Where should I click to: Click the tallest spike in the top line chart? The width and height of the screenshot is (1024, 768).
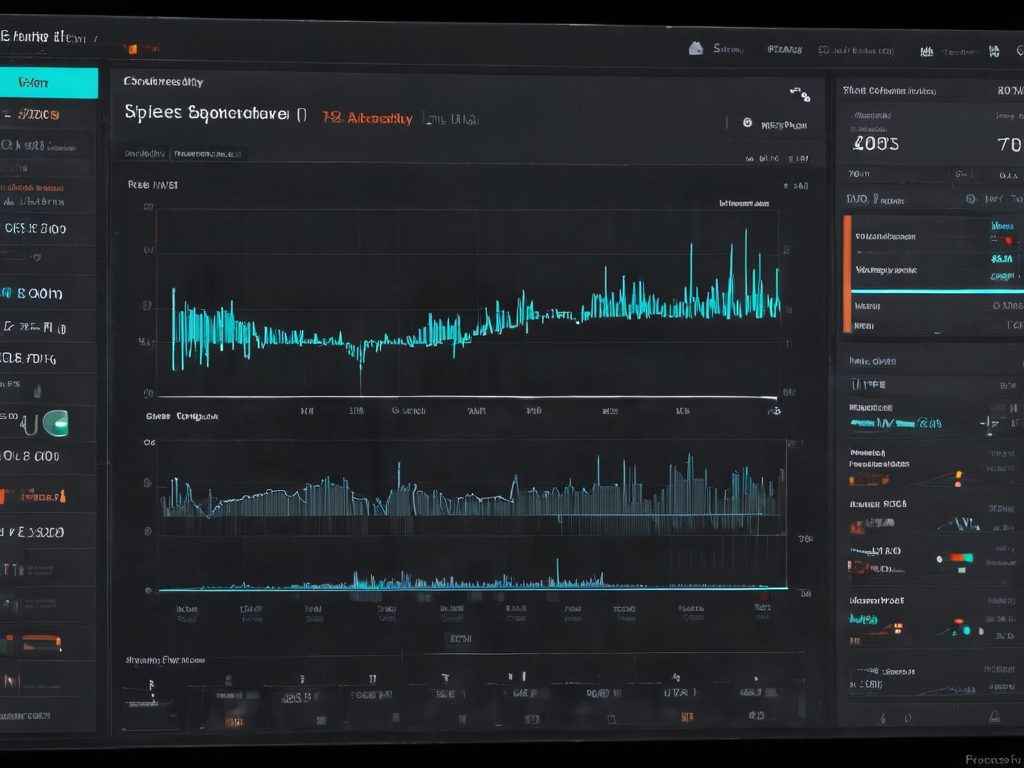click(x=746, y=273)
